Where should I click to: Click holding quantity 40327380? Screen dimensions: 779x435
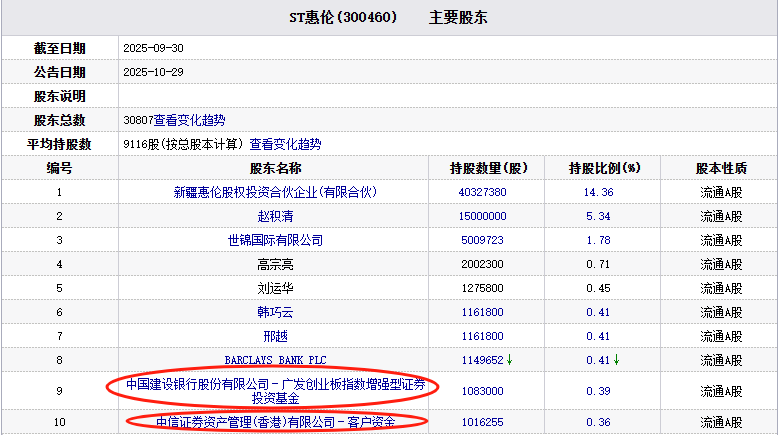[x=484, y=192]
